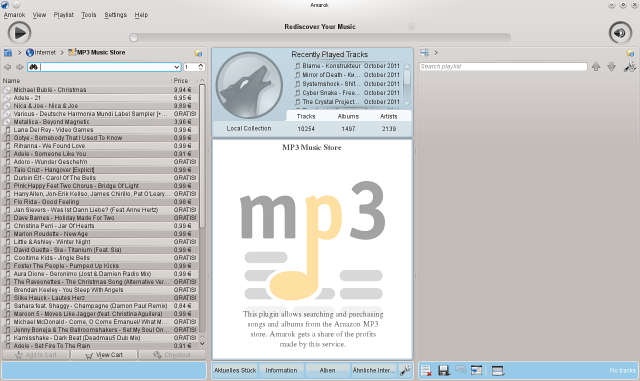Save the playlist with the floppy disk icon
Screen dimensions: 640x381
click(444, 370)
